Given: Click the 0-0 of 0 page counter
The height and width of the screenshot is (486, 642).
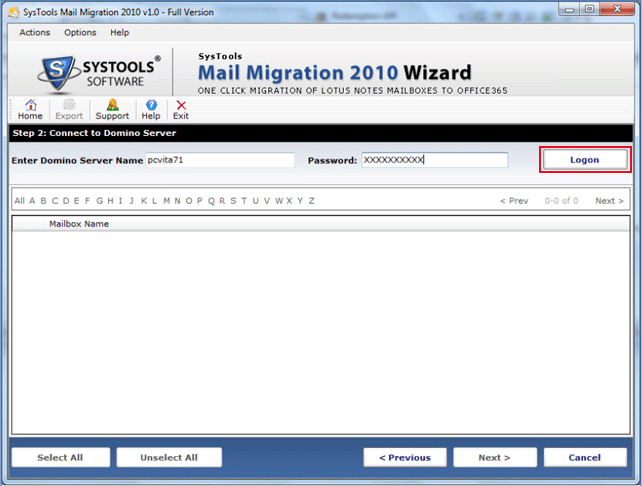Looking at the screenshot, I should (561, 201).
